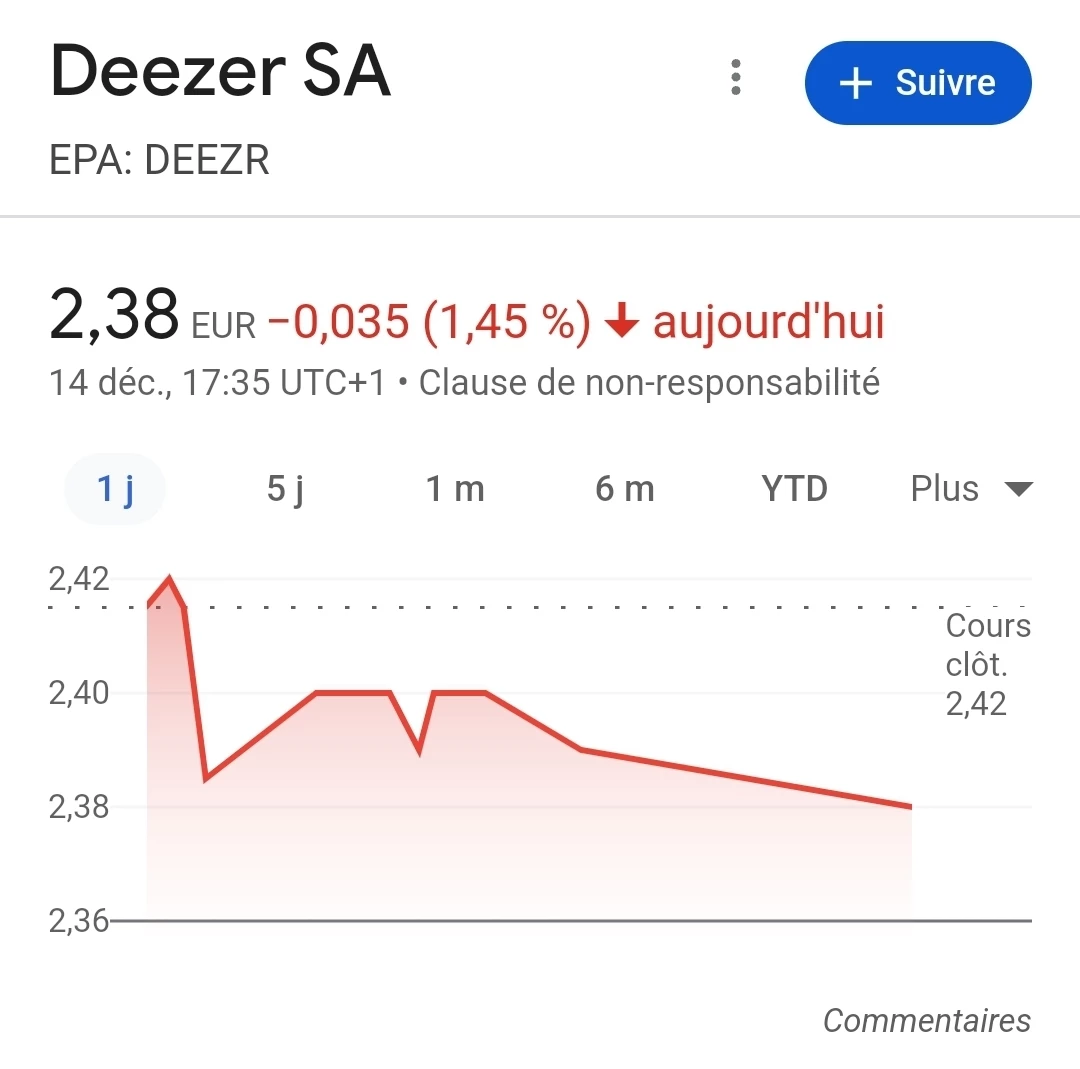Click the chart's highest peak point

pos(169,578)
